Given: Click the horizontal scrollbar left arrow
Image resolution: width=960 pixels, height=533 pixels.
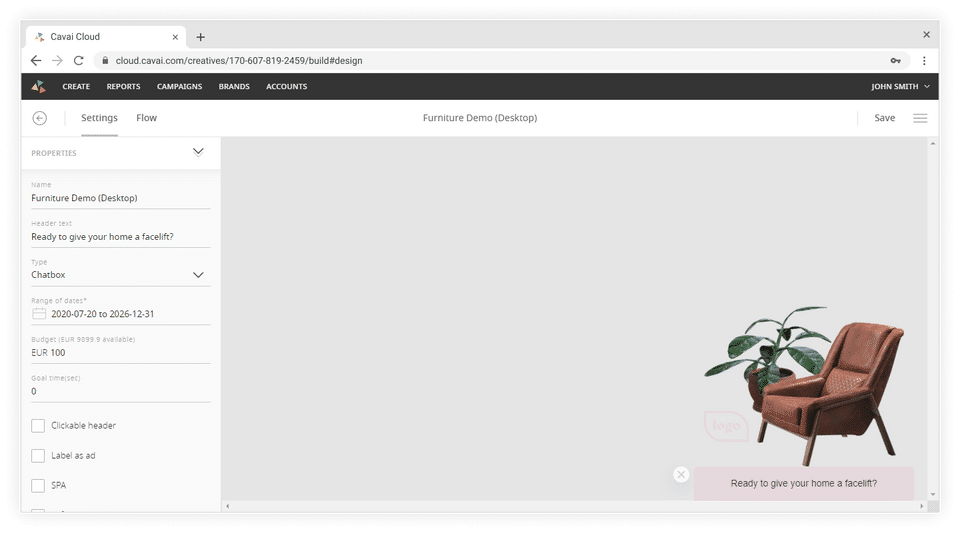Looking at the screenshot, I should pos(228,507).
